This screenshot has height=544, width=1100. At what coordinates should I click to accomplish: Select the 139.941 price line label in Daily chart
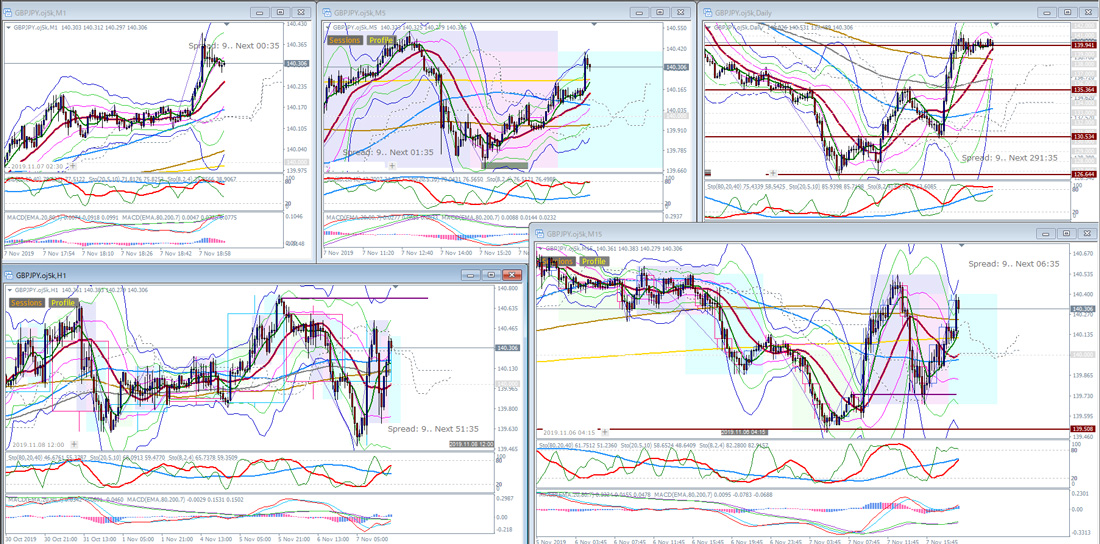coord(1083,46)
